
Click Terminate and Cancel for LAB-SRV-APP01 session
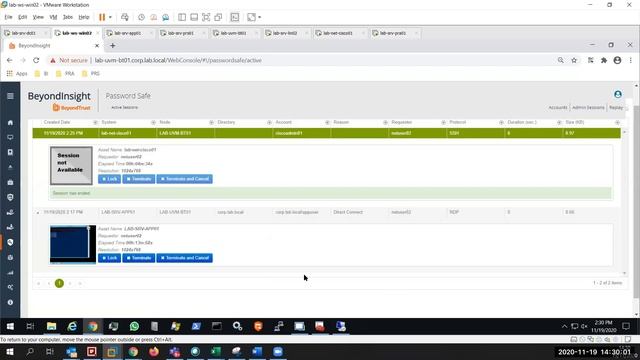184,258
